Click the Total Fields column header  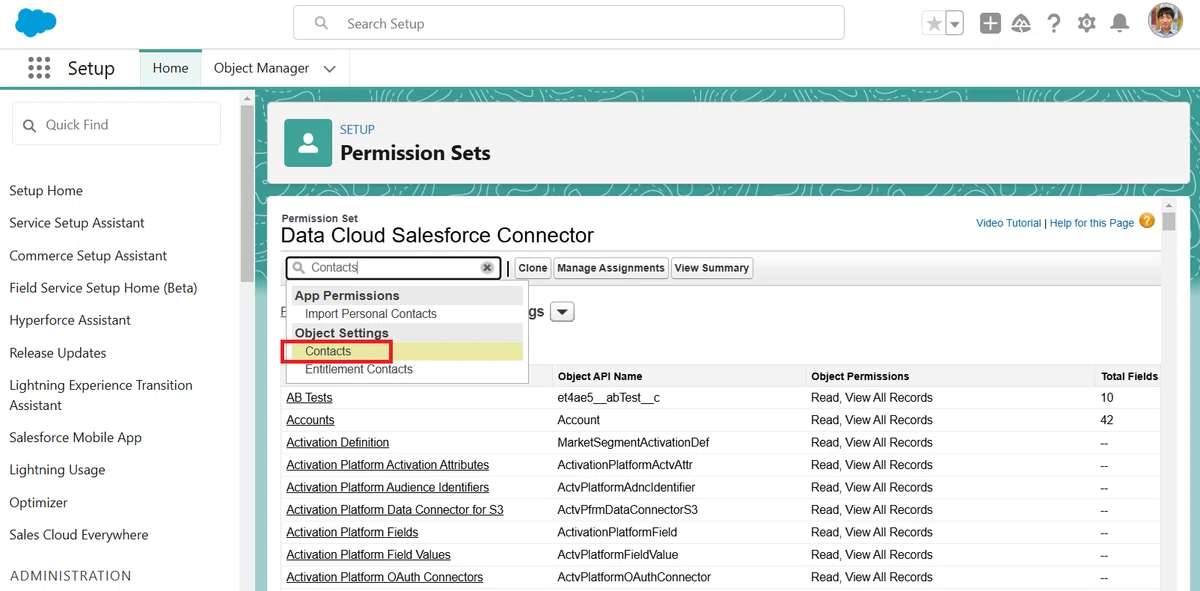[x=1129, y=377]
